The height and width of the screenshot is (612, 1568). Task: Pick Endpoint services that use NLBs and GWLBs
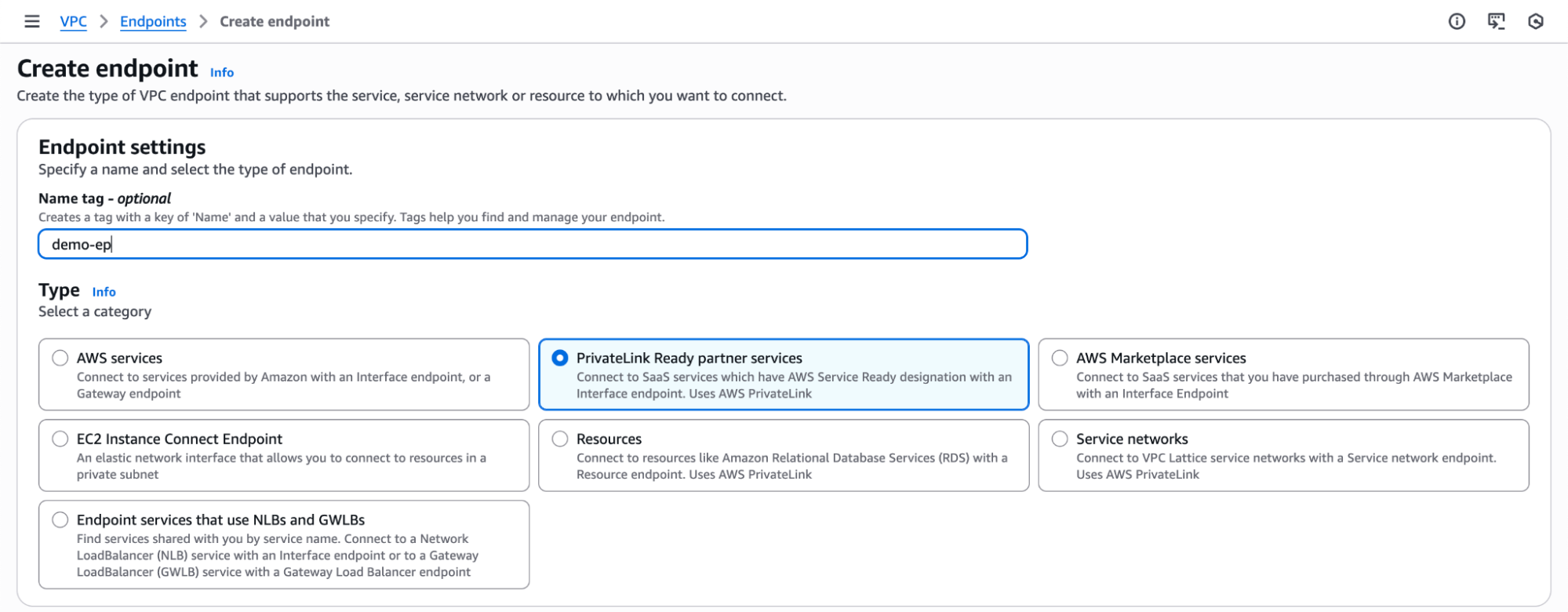click(x=60, y=520)
